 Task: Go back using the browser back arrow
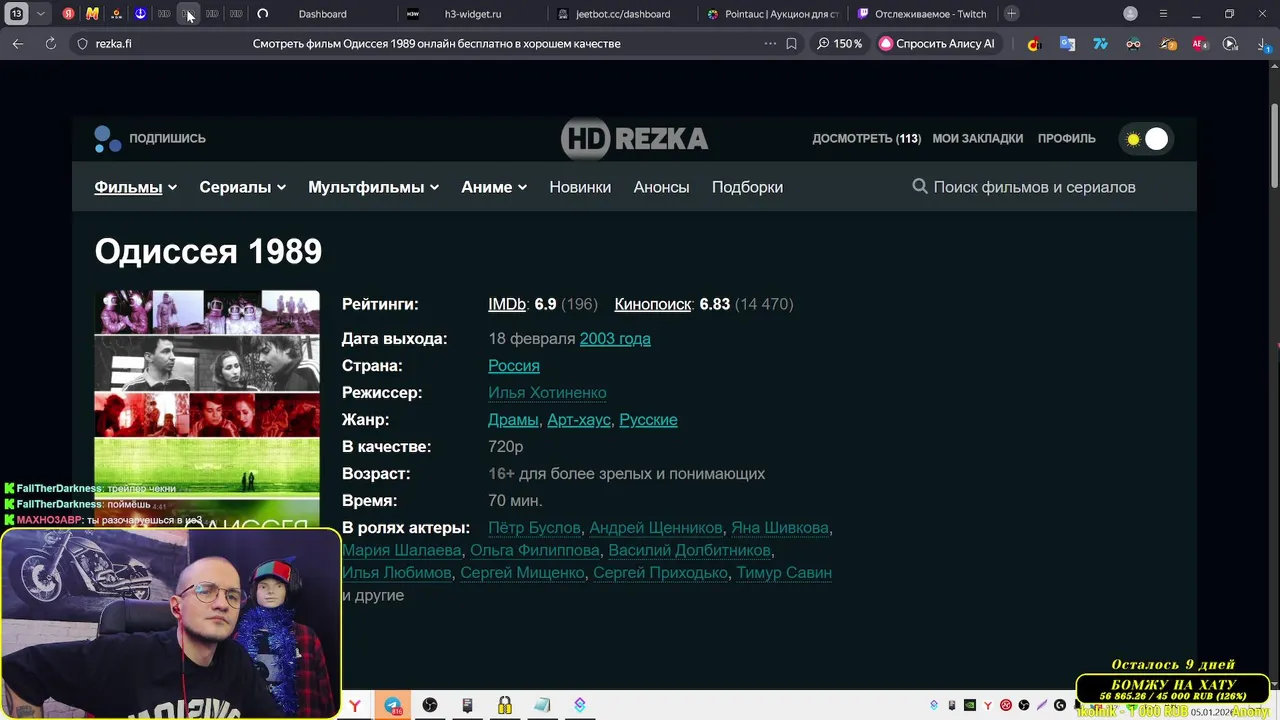18,44
